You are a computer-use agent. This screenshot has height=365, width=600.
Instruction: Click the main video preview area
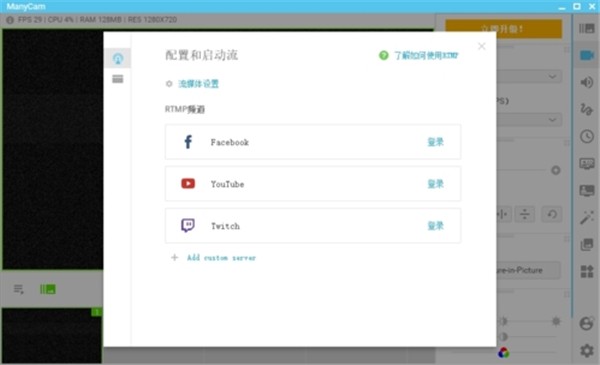(x=53, y=149)
